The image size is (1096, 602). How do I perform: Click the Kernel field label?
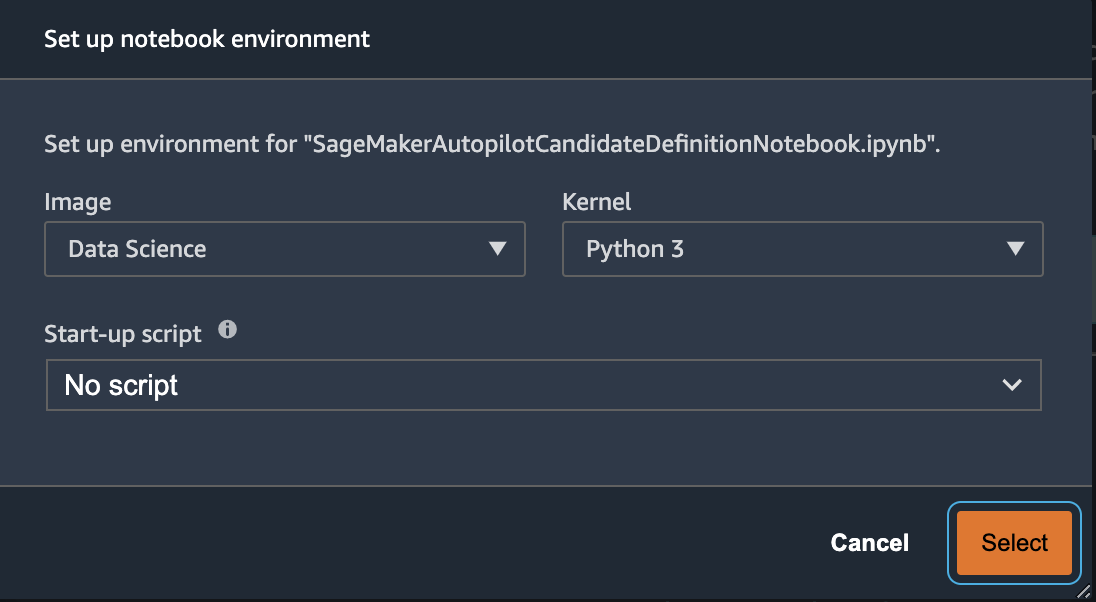pyautogui.click(x=597, y=202)
